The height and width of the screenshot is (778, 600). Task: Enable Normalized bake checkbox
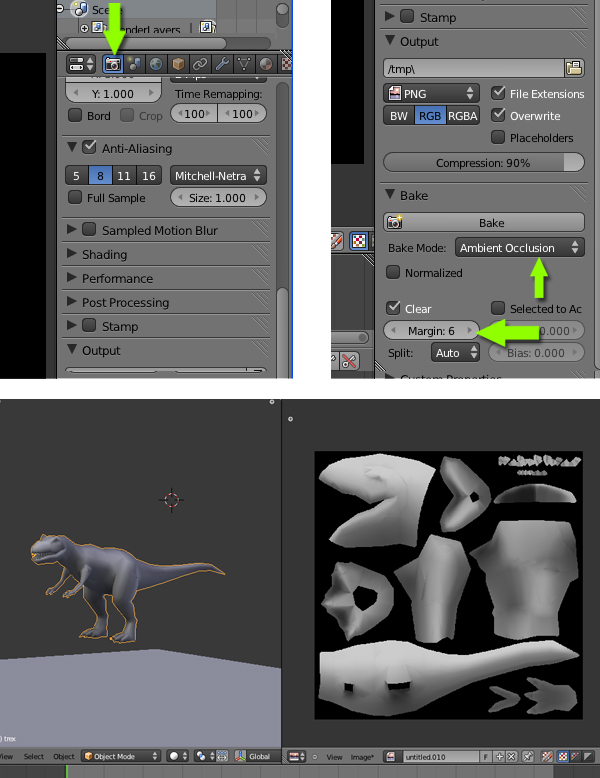coord(393,272)
